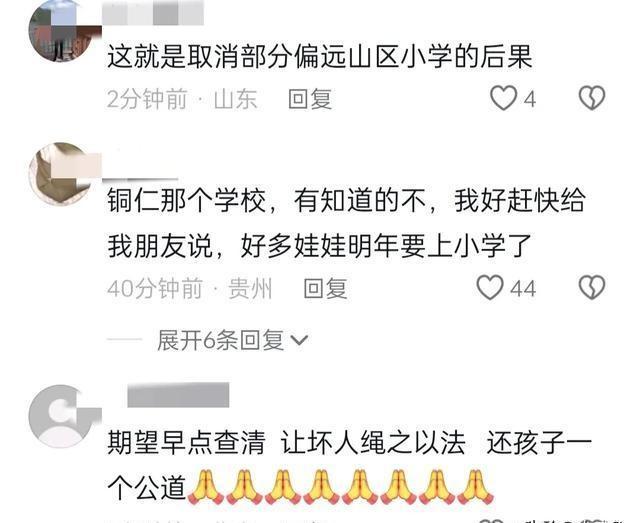This screenshot has width=640, height=523.
Task: Select the comment with praying hands emojis
Action: tap(349, 465)
